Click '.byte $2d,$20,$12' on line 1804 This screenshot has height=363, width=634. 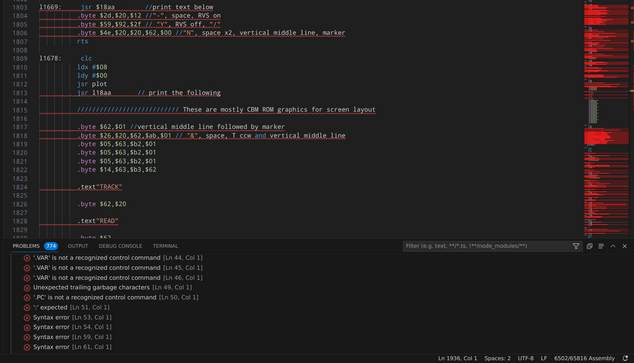tap(109, 16)
